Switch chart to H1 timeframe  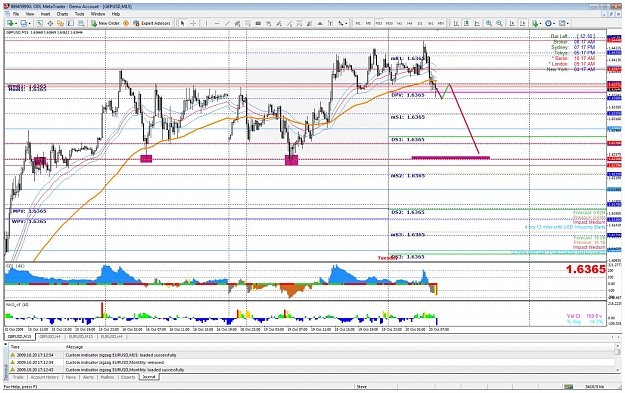click(x=399, y=23)
